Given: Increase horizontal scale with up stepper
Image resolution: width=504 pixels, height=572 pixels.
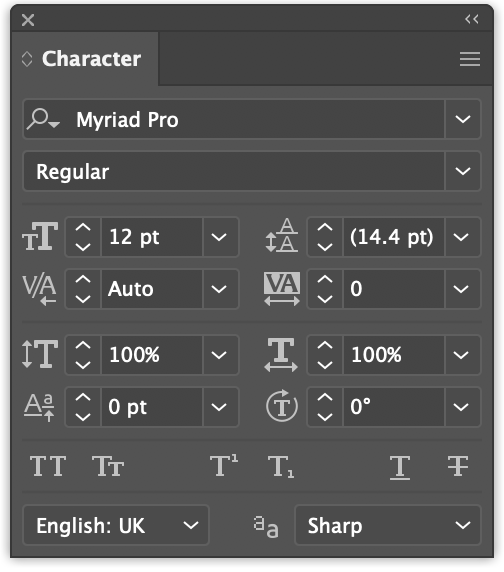Looking at the screenshot, I should 325,346.
